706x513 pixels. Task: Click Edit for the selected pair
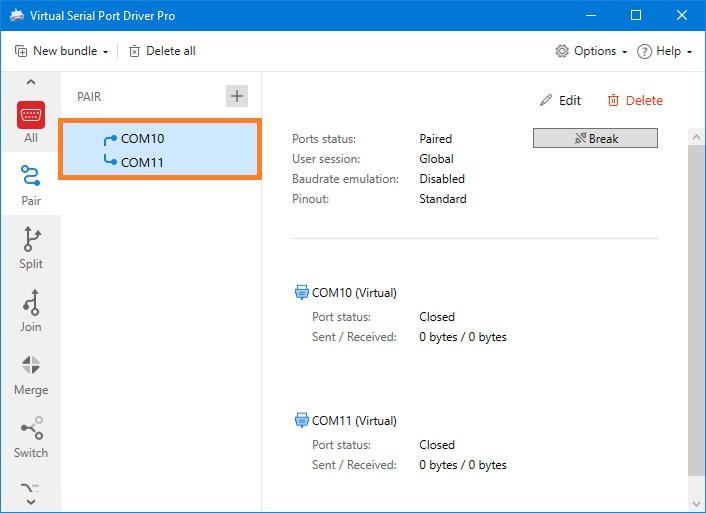561,100
